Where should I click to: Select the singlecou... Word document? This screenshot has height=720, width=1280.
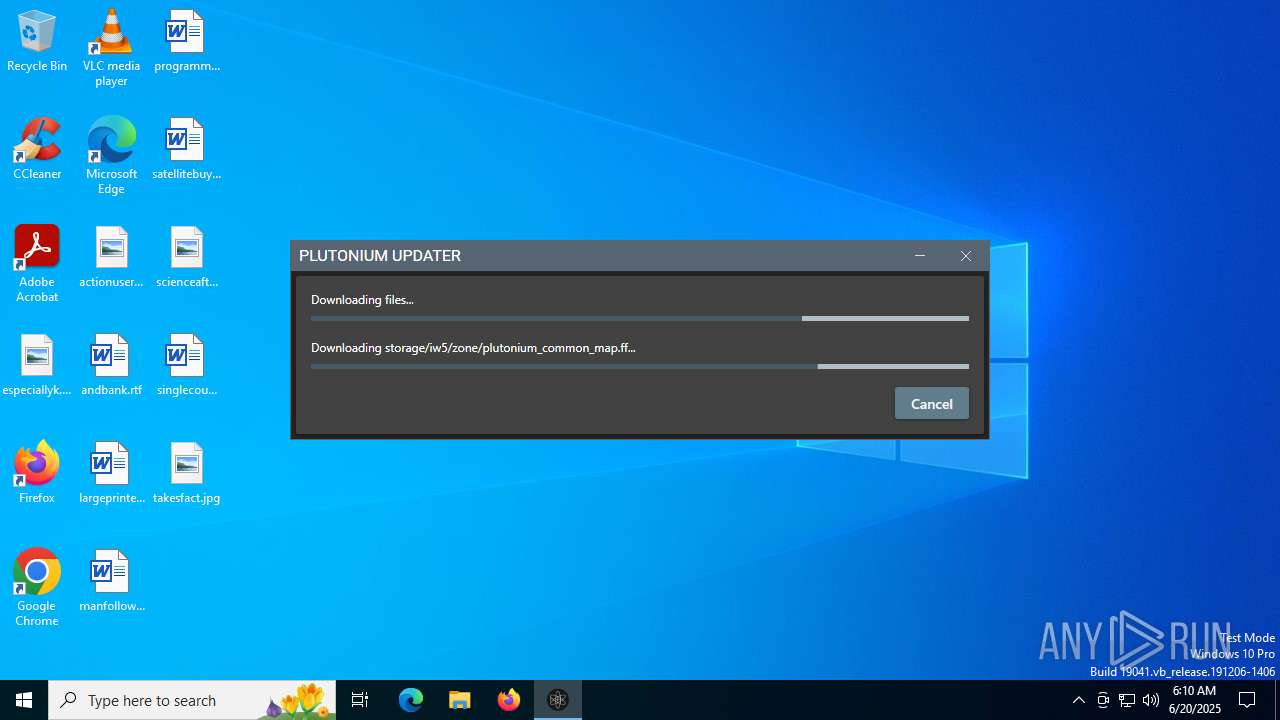tap(187, 365)
